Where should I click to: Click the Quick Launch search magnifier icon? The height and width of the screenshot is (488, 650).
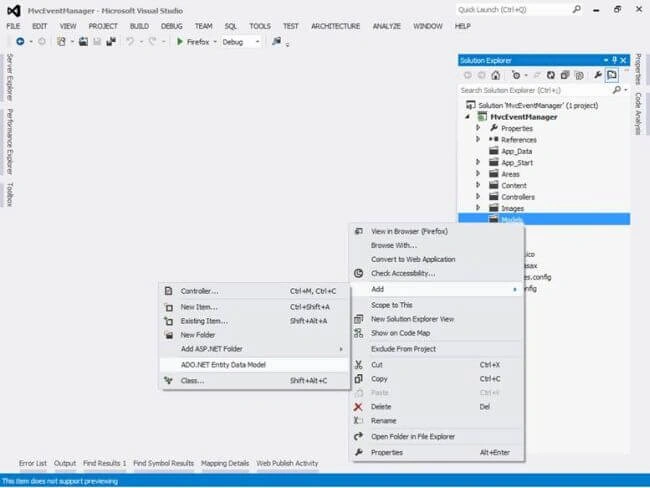pyautogui.click(x=577, y=9)
